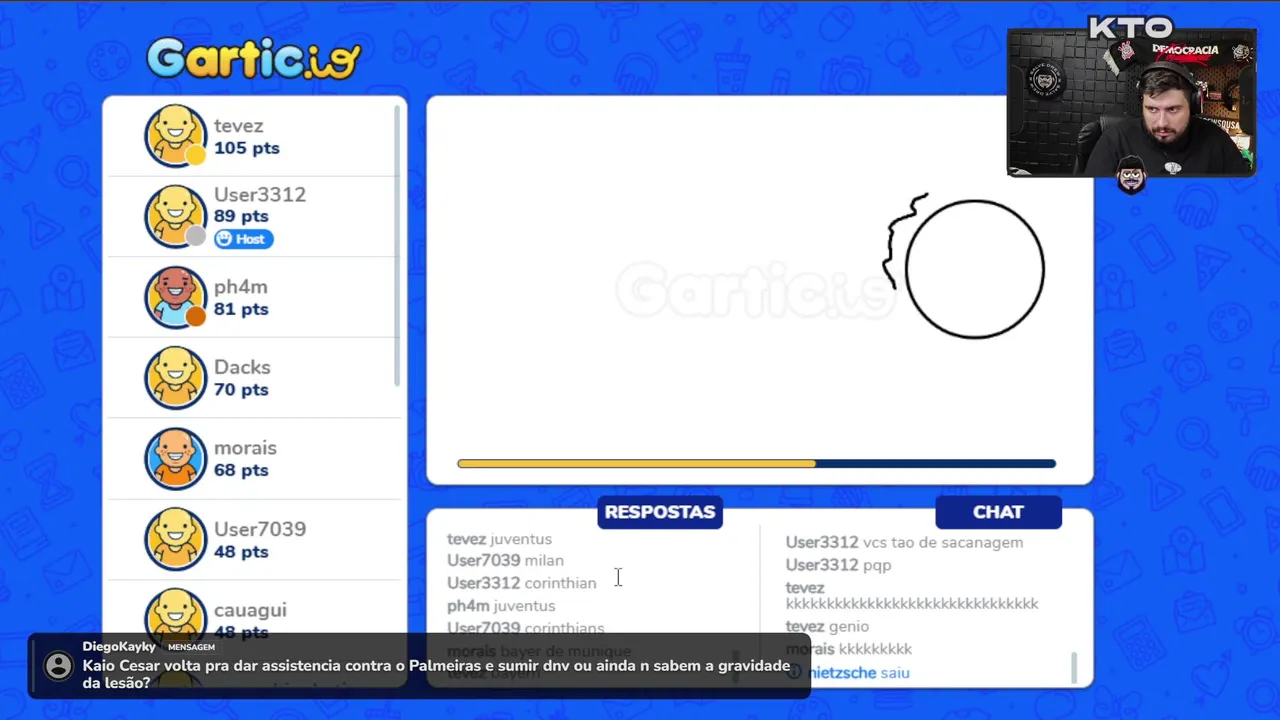Click the small cartoon face icon below the webcam

tap(1131, 176)
